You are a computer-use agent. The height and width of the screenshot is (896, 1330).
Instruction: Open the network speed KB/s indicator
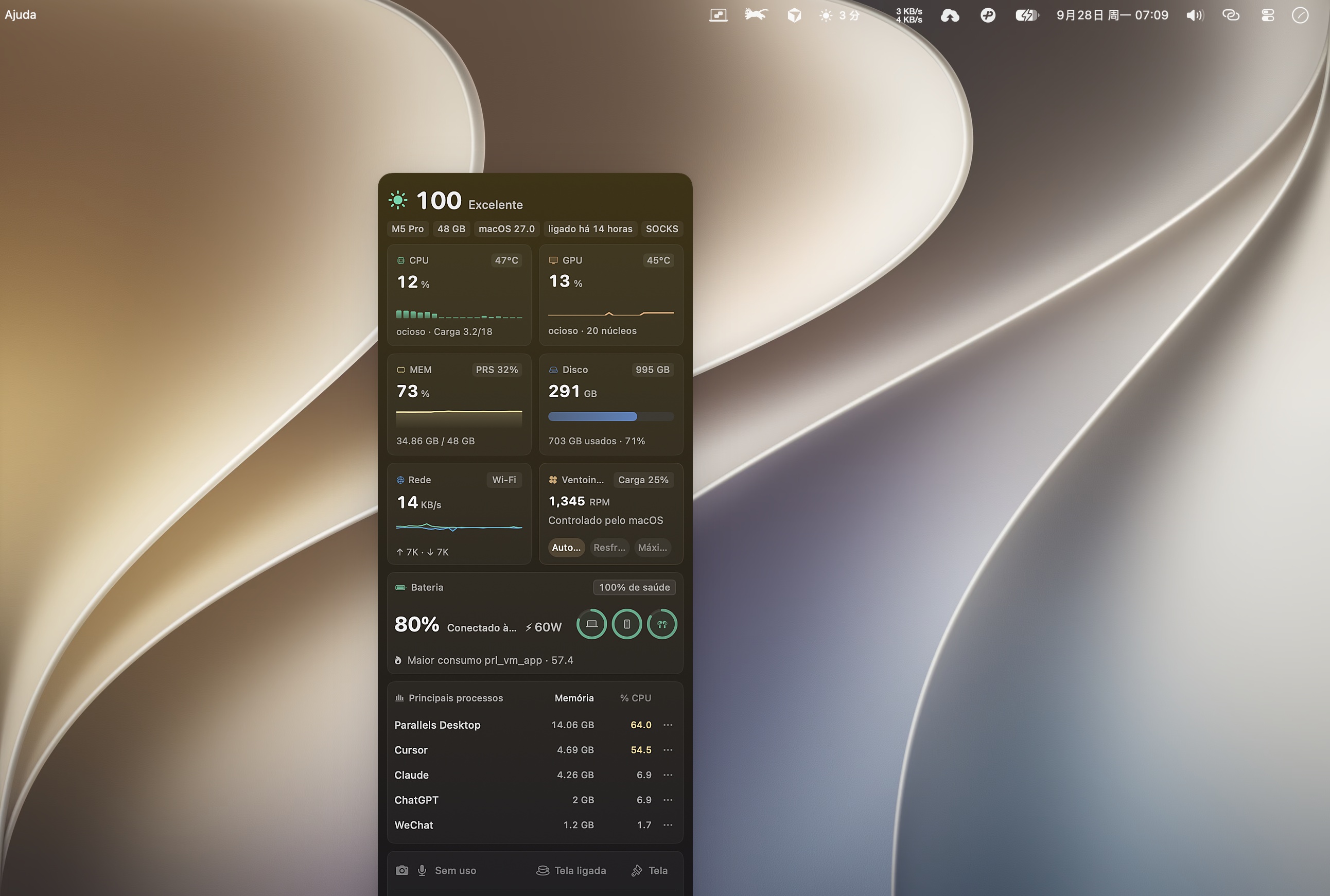pos(909,15)
